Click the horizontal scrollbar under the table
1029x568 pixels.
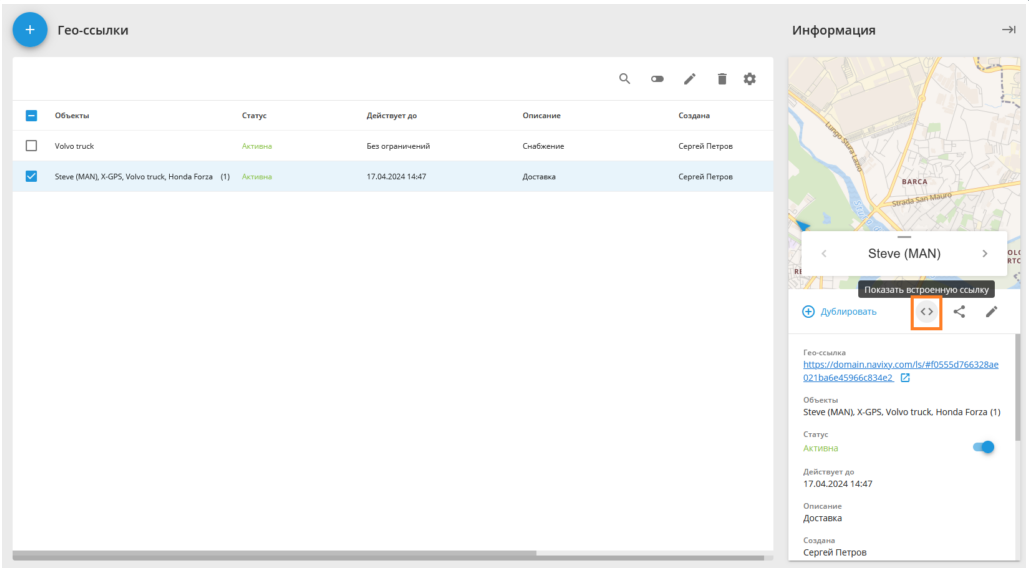(274, 555)
